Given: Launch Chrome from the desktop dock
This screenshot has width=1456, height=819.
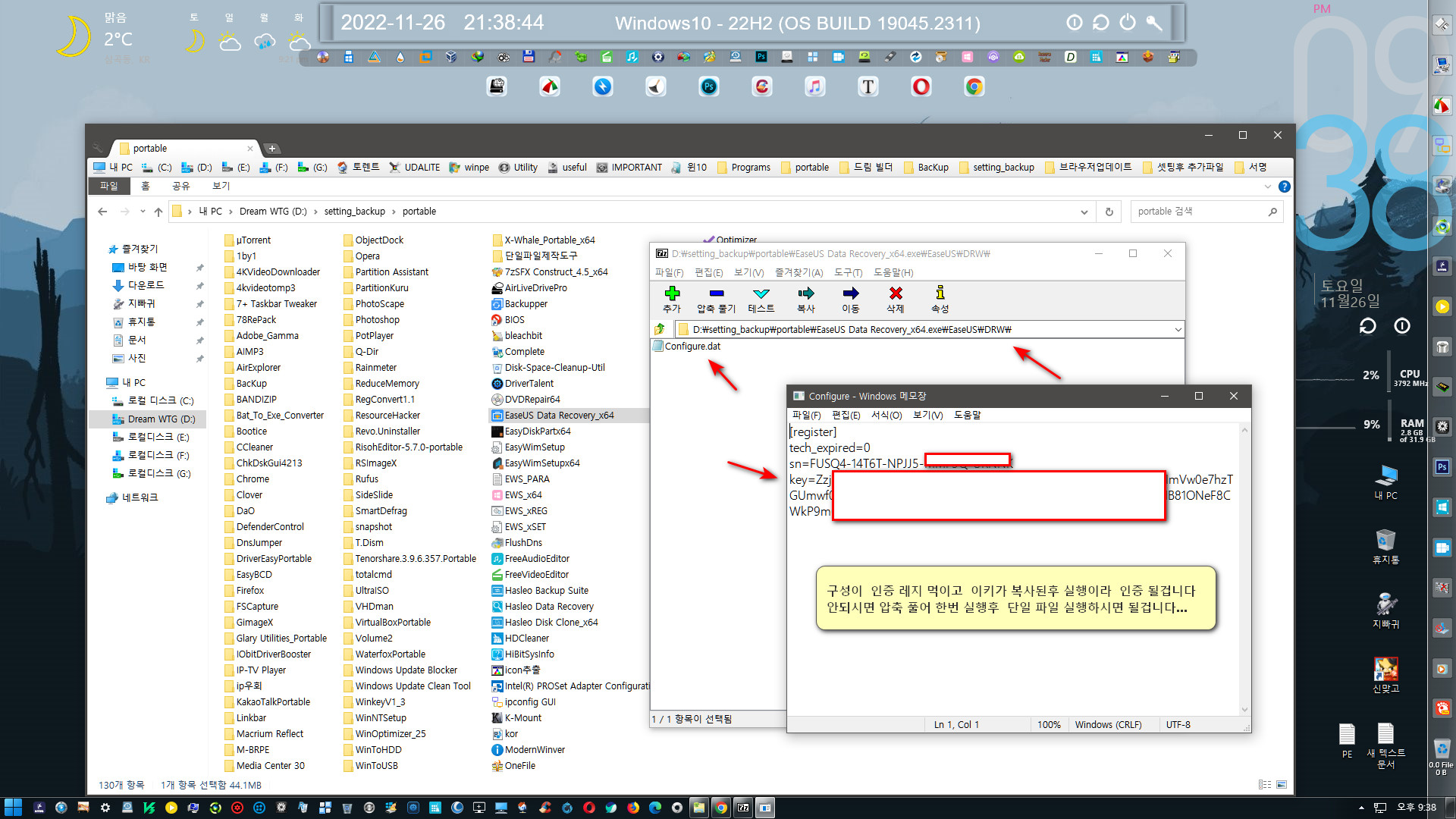Looking at the screenshot, I should point(974,86).
